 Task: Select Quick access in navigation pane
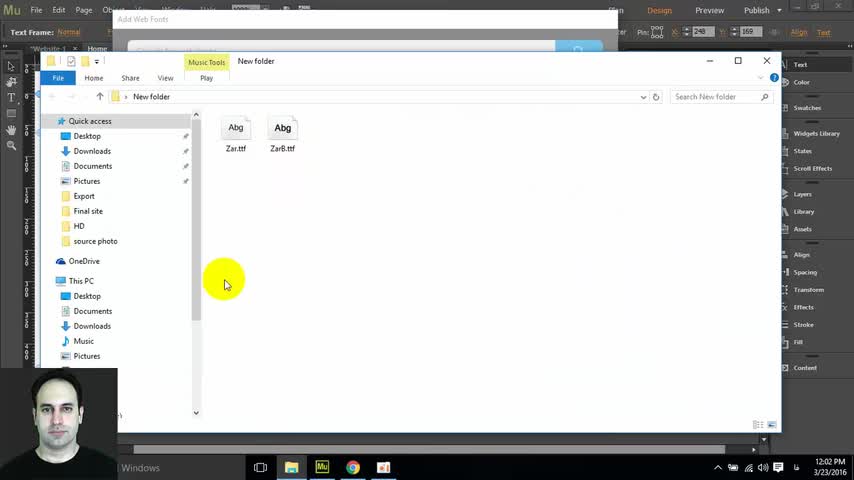pos(90,121)
